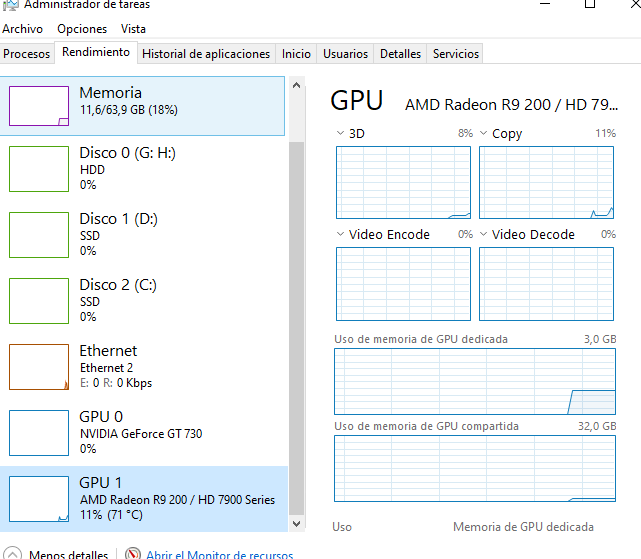Open the Servicios tab
641x559 pixels.
[456, 54]
